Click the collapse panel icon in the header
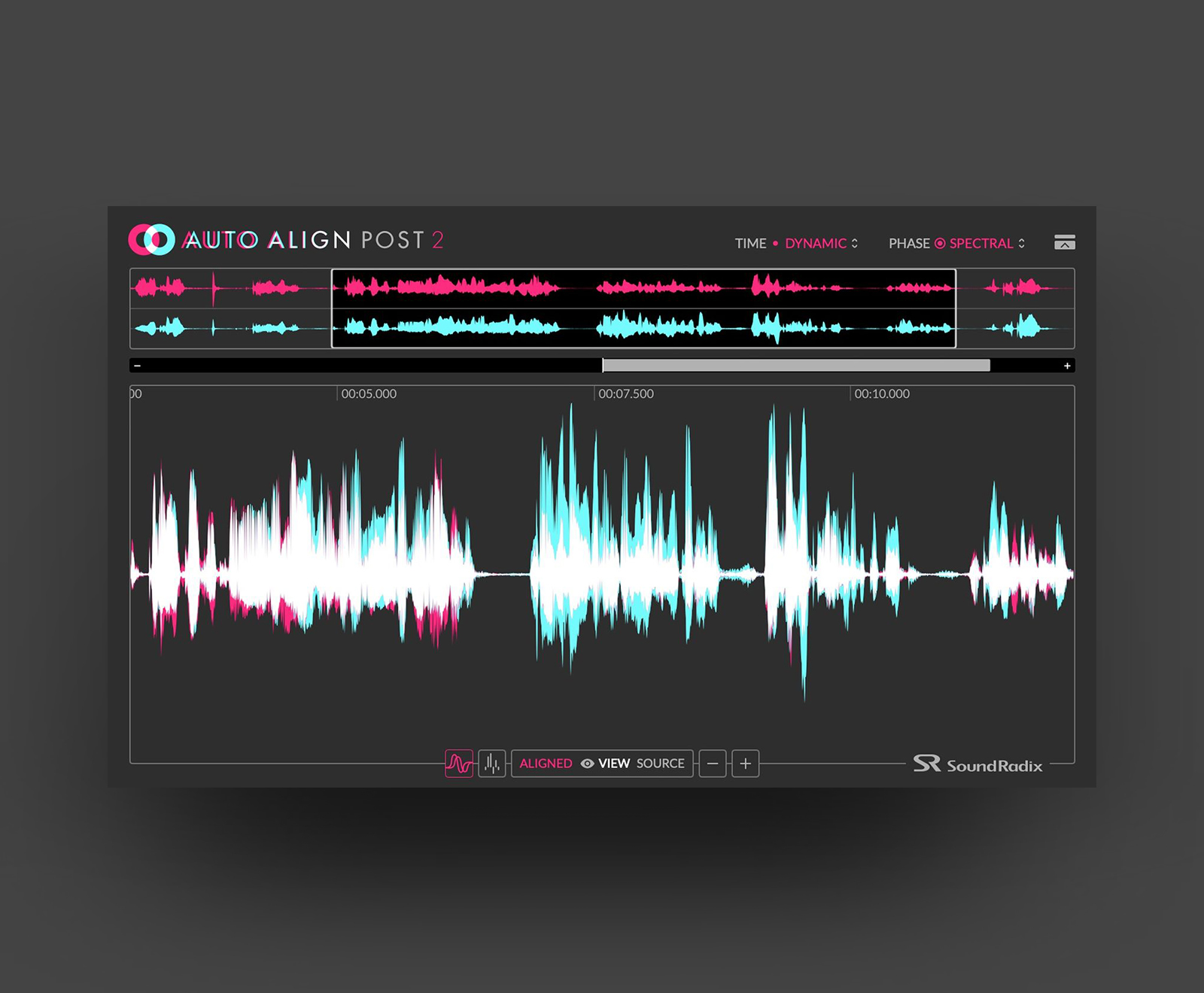This screenshot has width=1204, height=993. tap(1064, 242)
